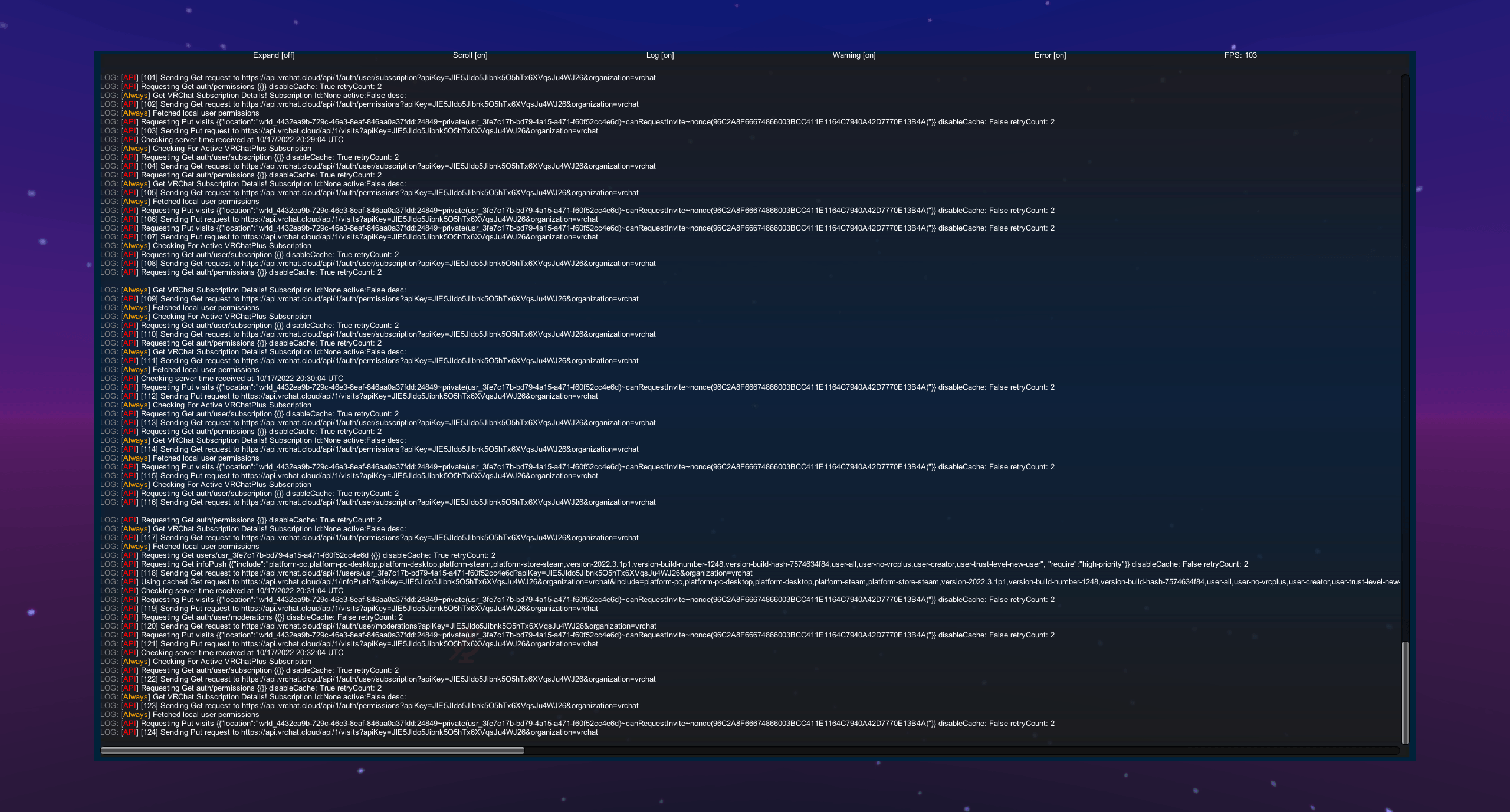This screenshot has width=1510, height=812.
Task: Click the auth/user/moderations request entry 120
Action: [x=389, y=626]
